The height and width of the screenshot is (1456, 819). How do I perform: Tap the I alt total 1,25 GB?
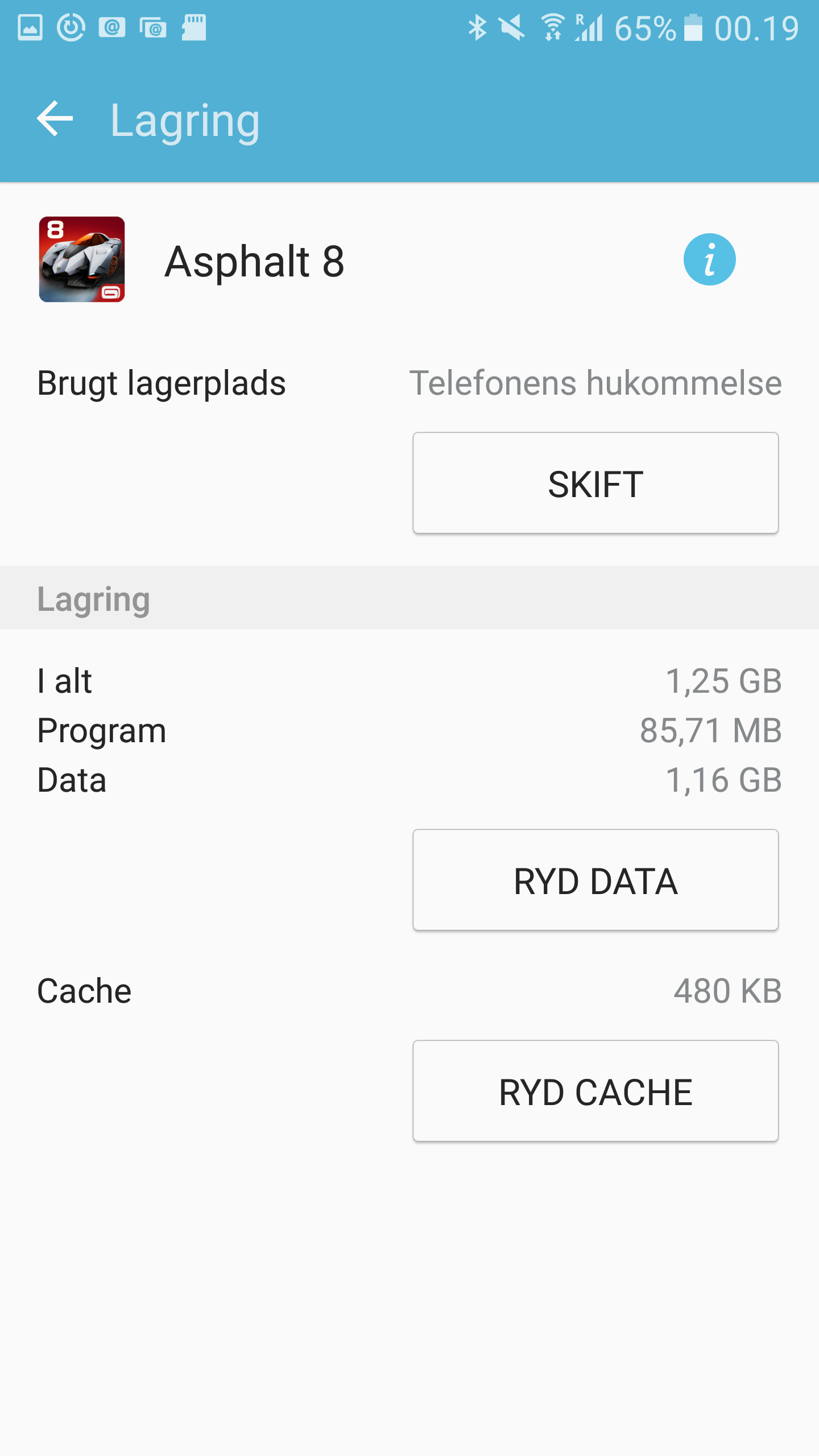(x=723, y=681)
